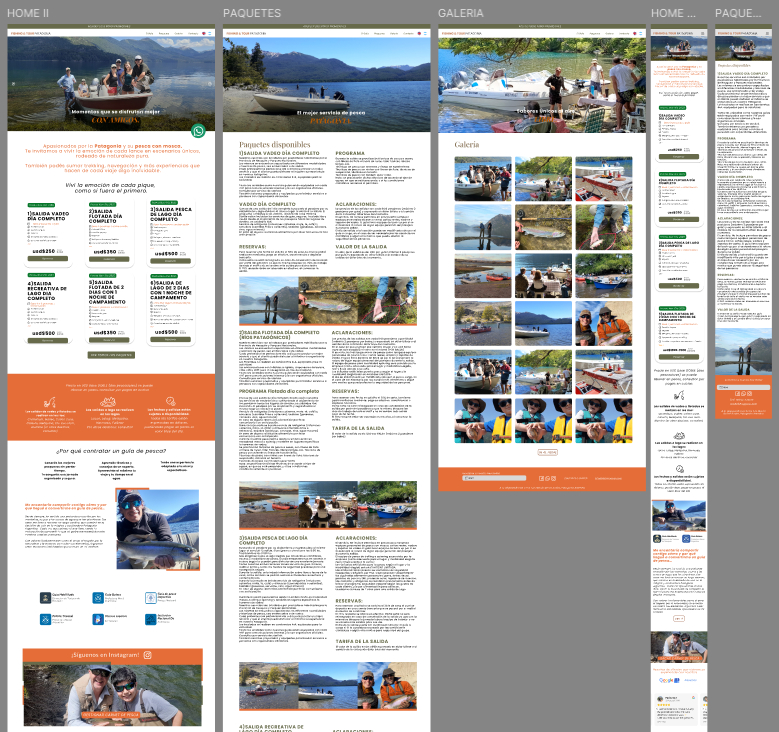Click the email input in GALERIA footer
779x732 pixels.
(494, 478)
